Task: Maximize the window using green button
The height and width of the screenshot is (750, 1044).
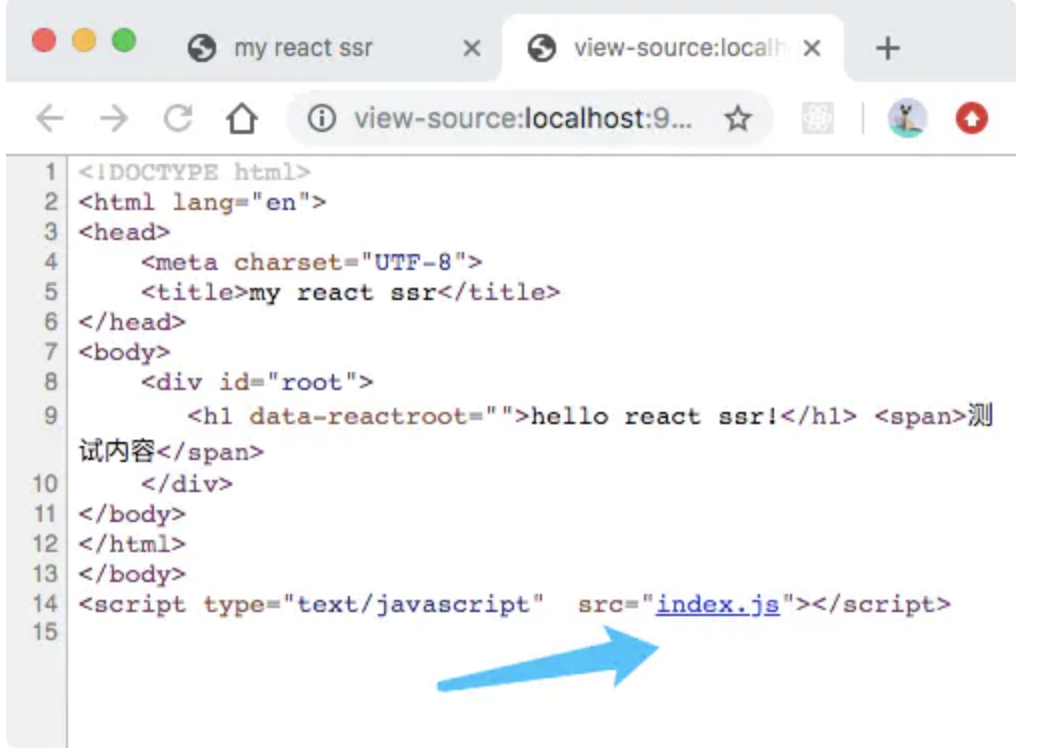Action: tap(124, 41)
